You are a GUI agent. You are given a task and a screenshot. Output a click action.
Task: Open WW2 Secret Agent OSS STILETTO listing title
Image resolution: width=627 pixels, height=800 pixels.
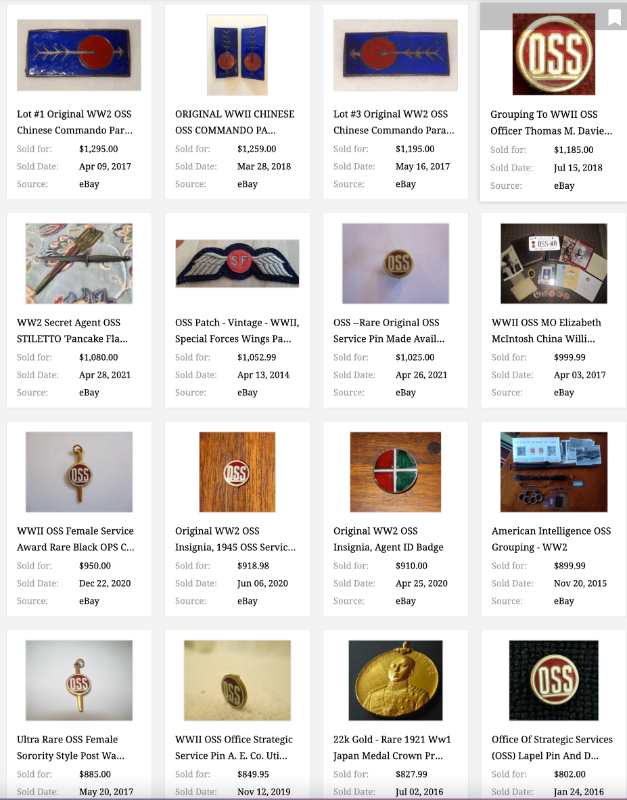pyautogui.click(x=72, y=331)
